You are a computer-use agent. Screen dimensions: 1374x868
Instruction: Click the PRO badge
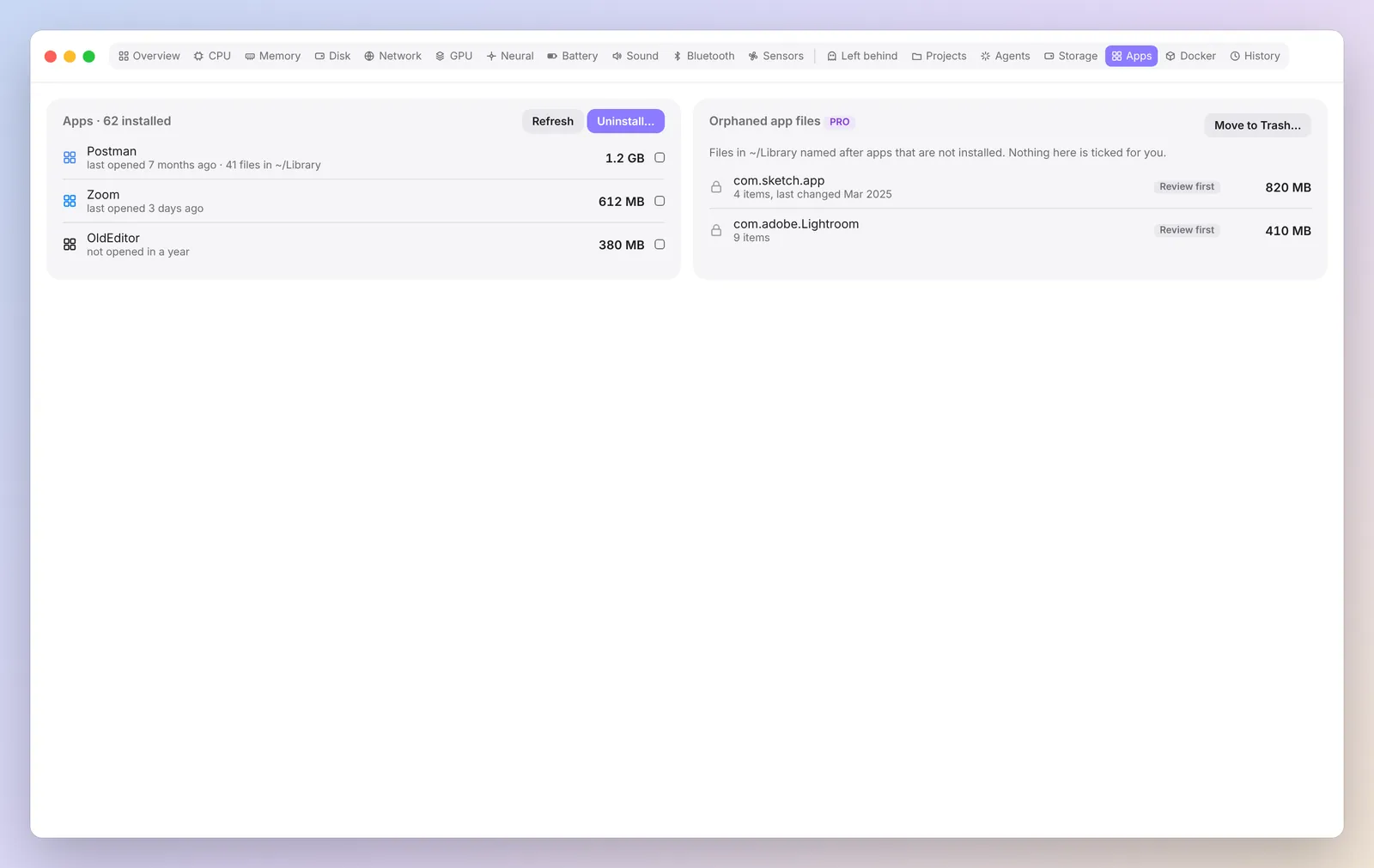point(839,122)
